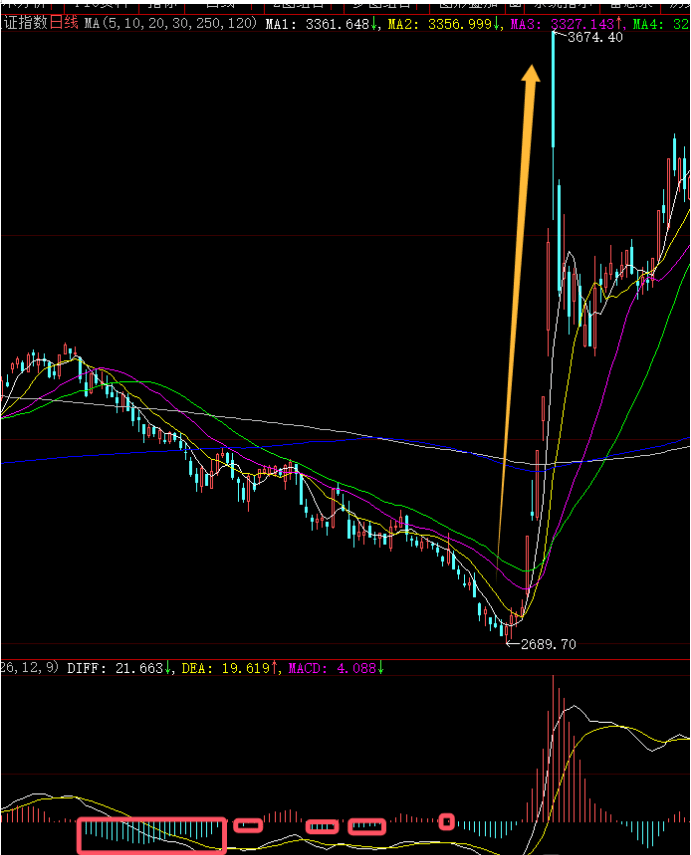691x855 pixels.
Task: Click the 2689.70 low price marker
Action: (548, 645)
